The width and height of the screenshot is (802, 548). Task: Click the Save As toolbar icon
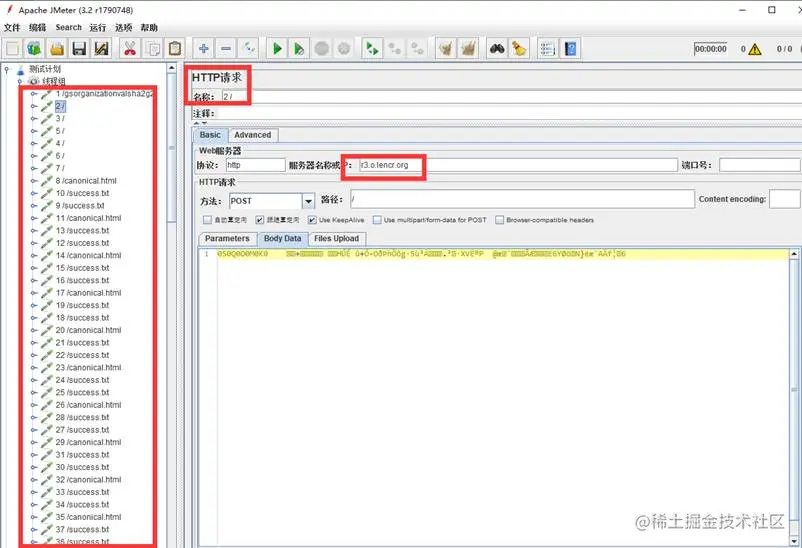pyautogui.click(x=101, y=49)
